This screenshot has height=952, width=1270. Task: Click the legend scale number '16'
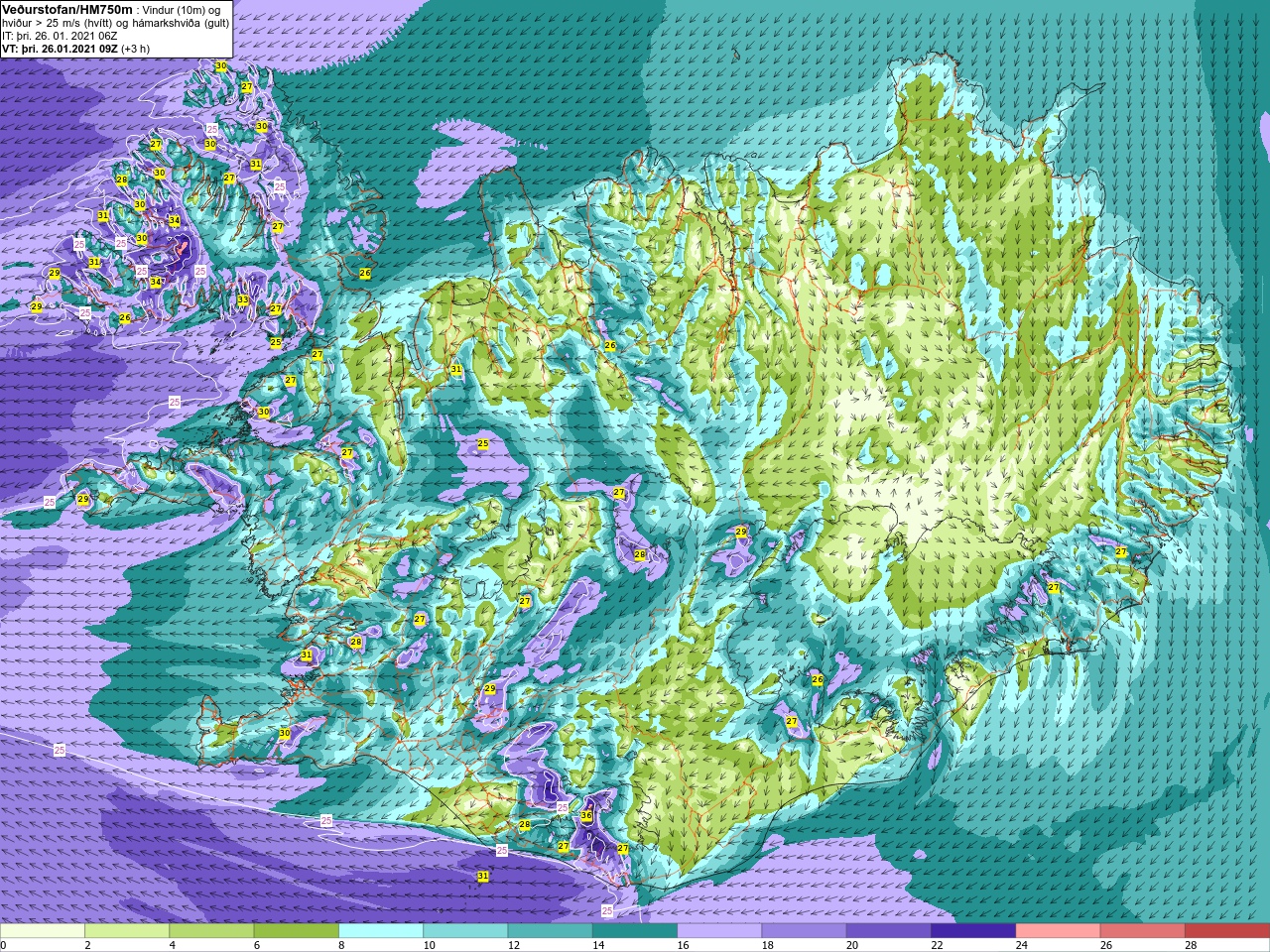pyautogui.click(x=683, y=945)
